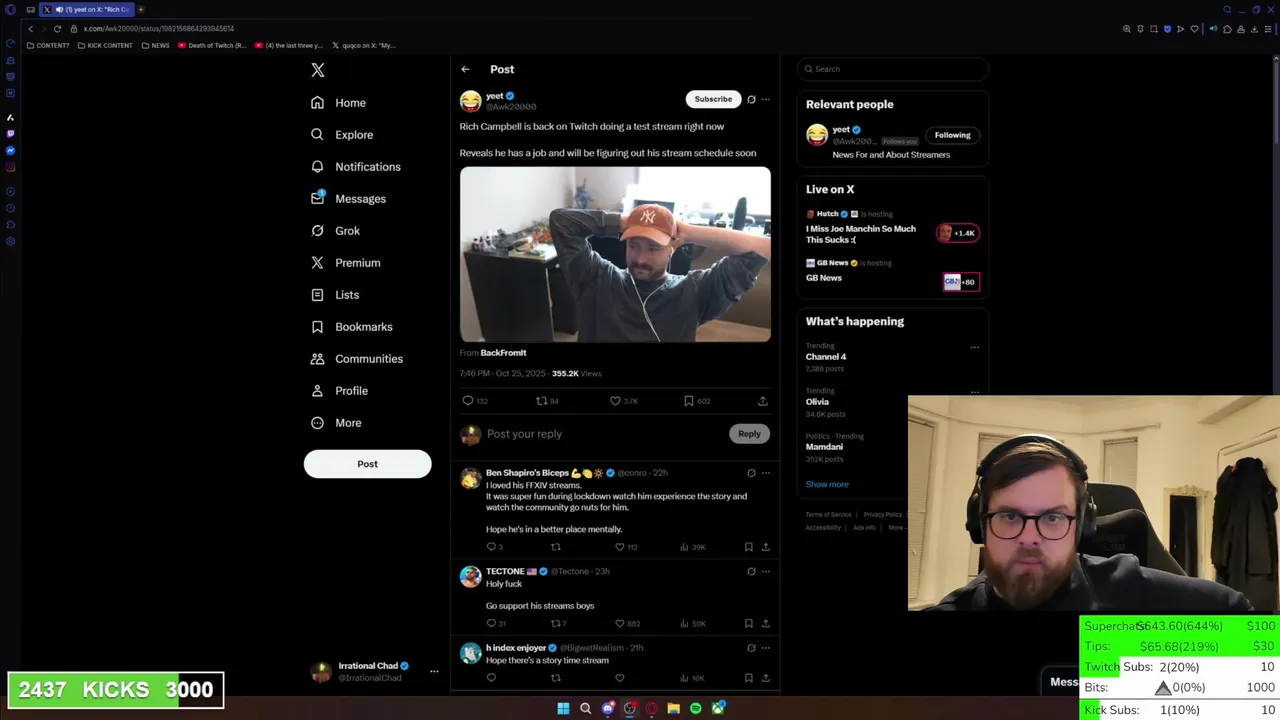The width and height of the screenshot is (1280, 720).
Task: Open TECTONE's profile avatar
Action: click(x=470, y=577)
